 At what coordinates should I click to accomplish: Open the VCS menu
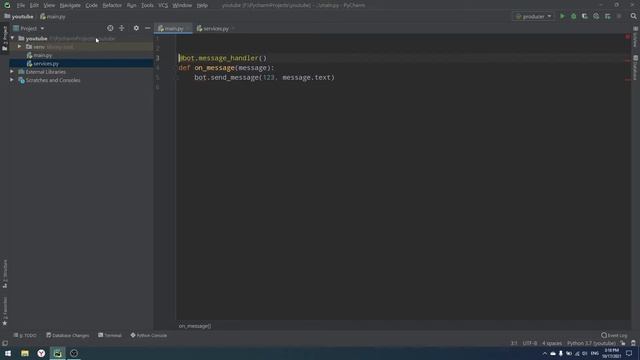pyautogui.click(x=163, y=5)
